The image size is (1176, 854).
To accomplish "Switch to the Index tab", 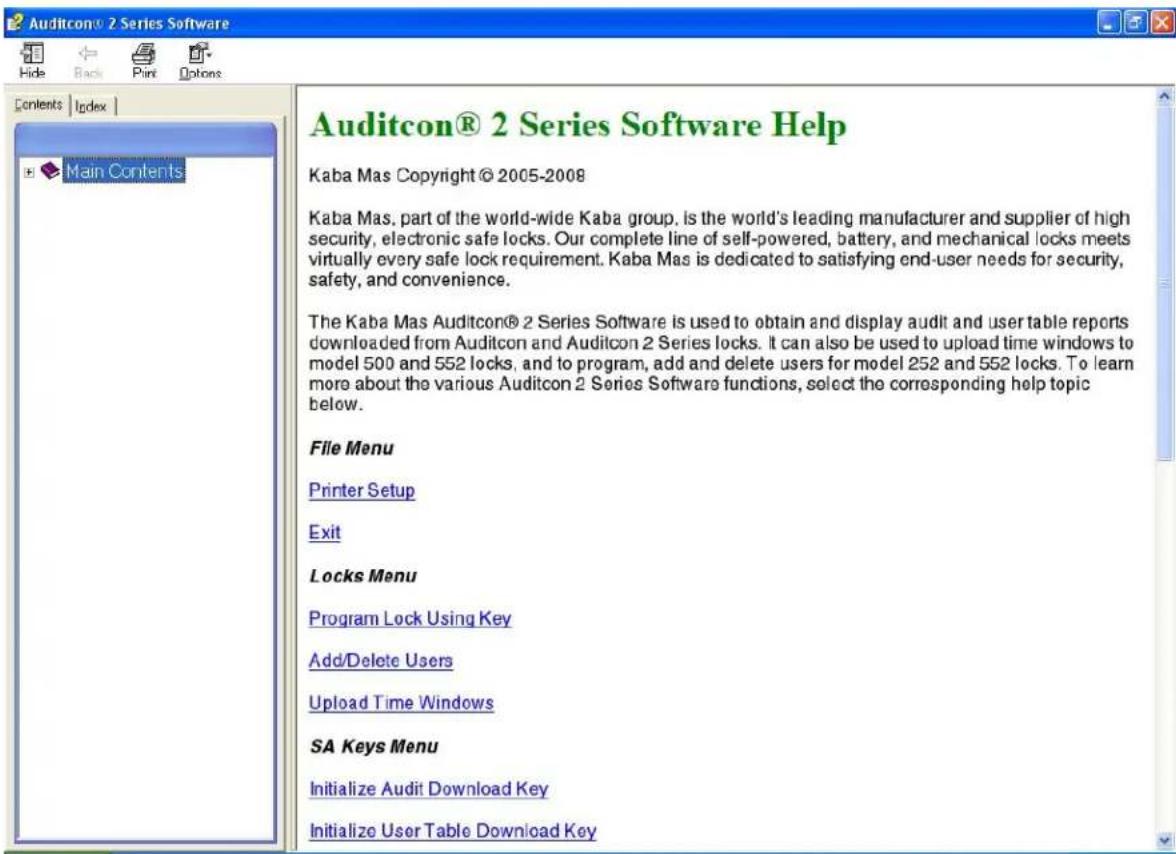I will point(91,106).
